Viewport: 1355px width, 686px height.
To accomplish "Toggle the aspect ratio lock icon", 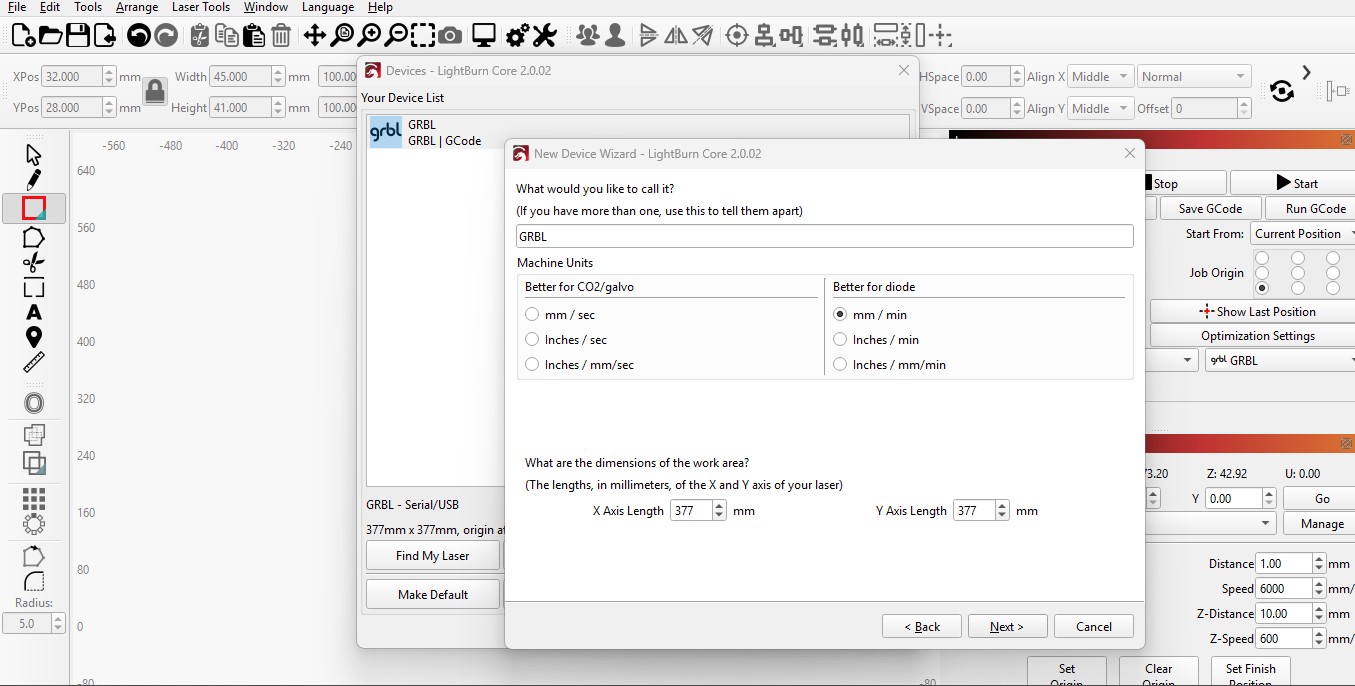I will click(155, 92).
